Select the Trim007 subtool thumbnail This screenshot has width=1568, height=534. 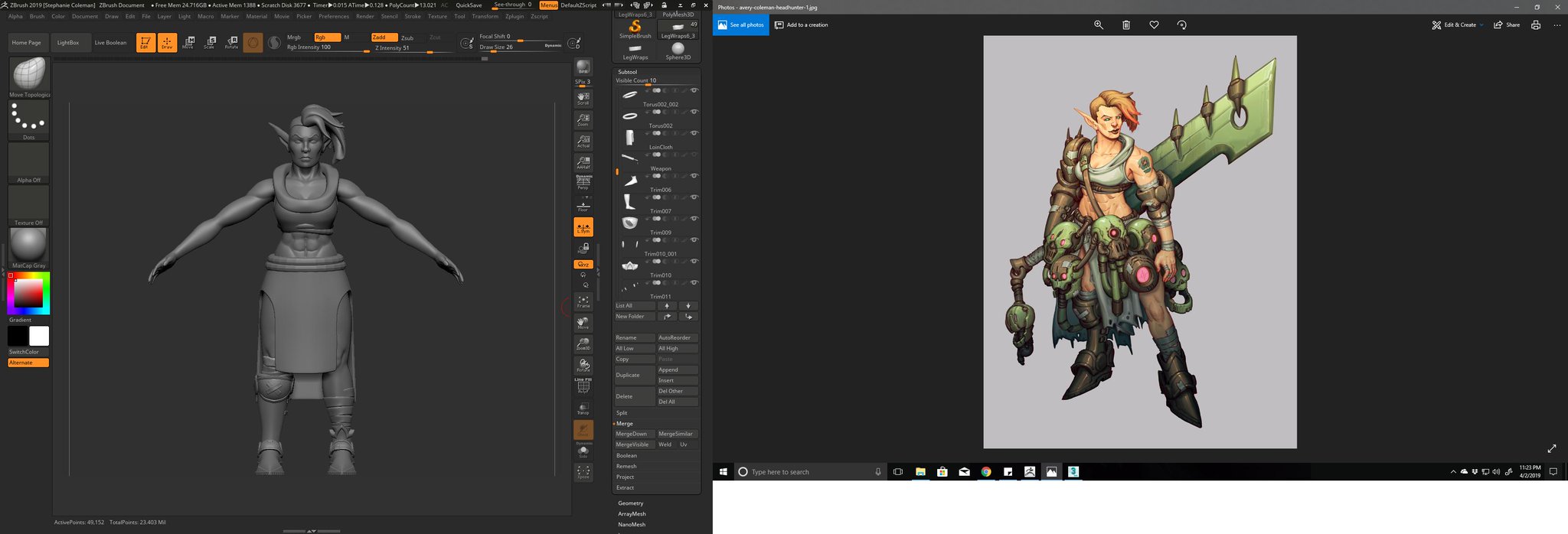click(x=629, y=202)
